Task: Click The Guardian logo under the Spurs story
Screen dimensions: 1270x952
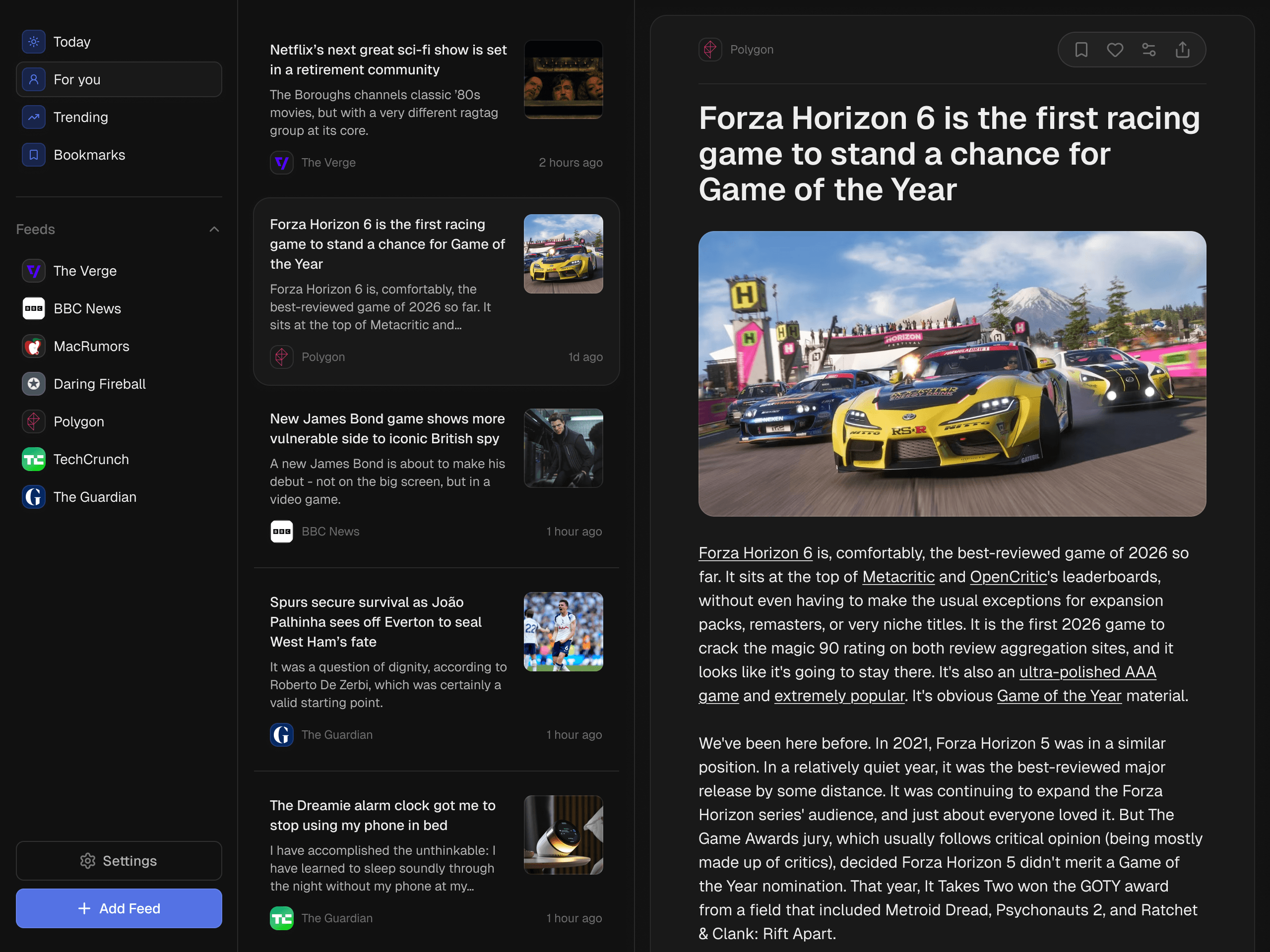Action: (x=282, y=734)
